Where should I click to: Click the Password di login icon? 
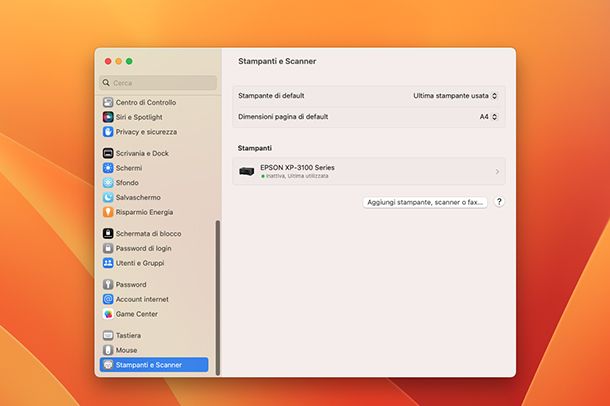108,248
